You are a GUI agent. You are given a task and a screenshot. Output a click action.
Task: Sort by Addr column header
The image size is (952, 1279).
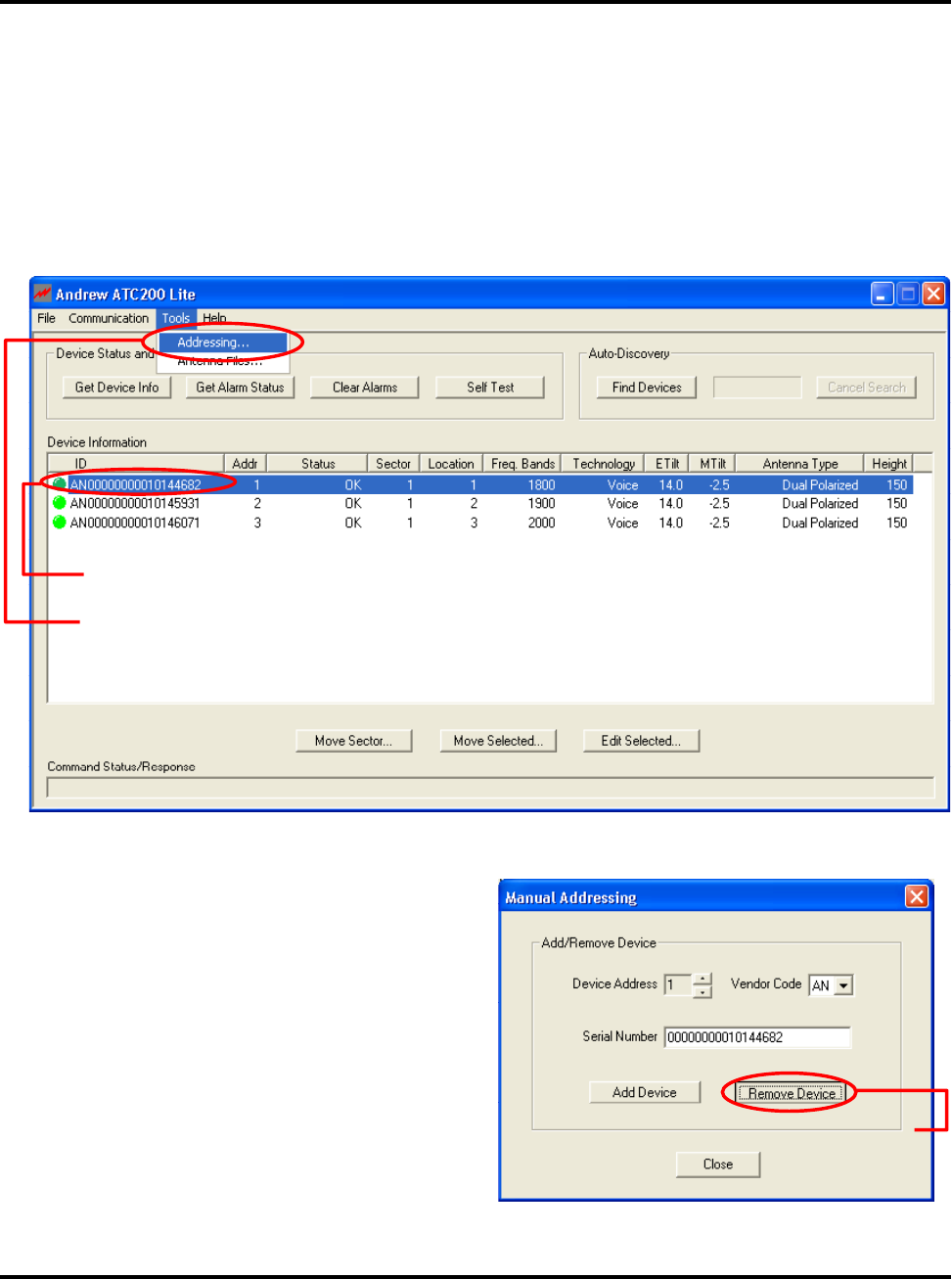pos(246,464)
